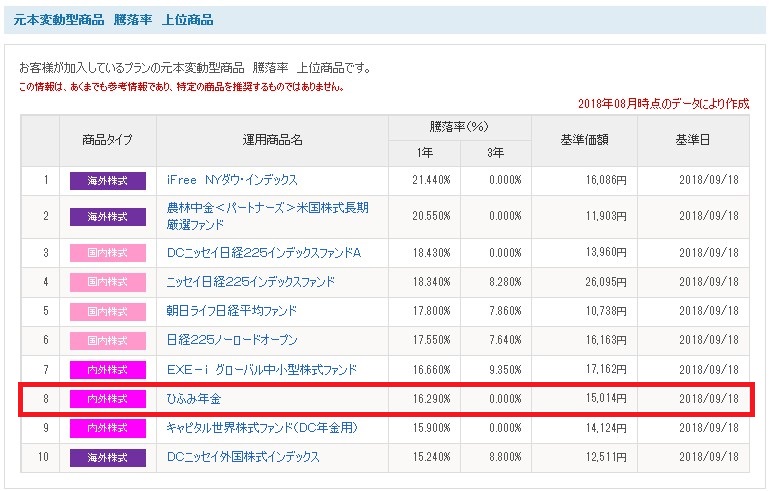Click the 騰落率(%) column header
Screen dimensions: 769x491
[x=460, y=127]
